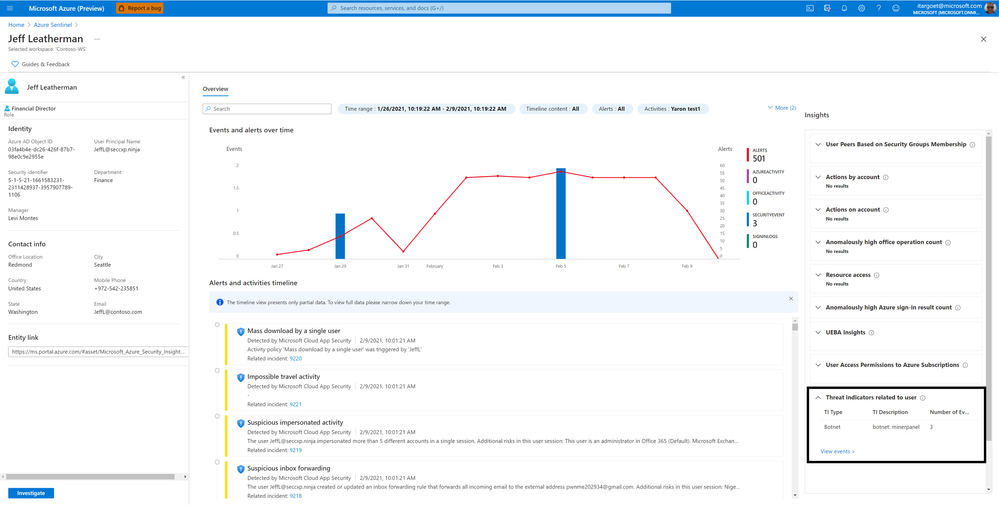999x517 pixels.
Task: Open the View events link
Action: [838, 451]
